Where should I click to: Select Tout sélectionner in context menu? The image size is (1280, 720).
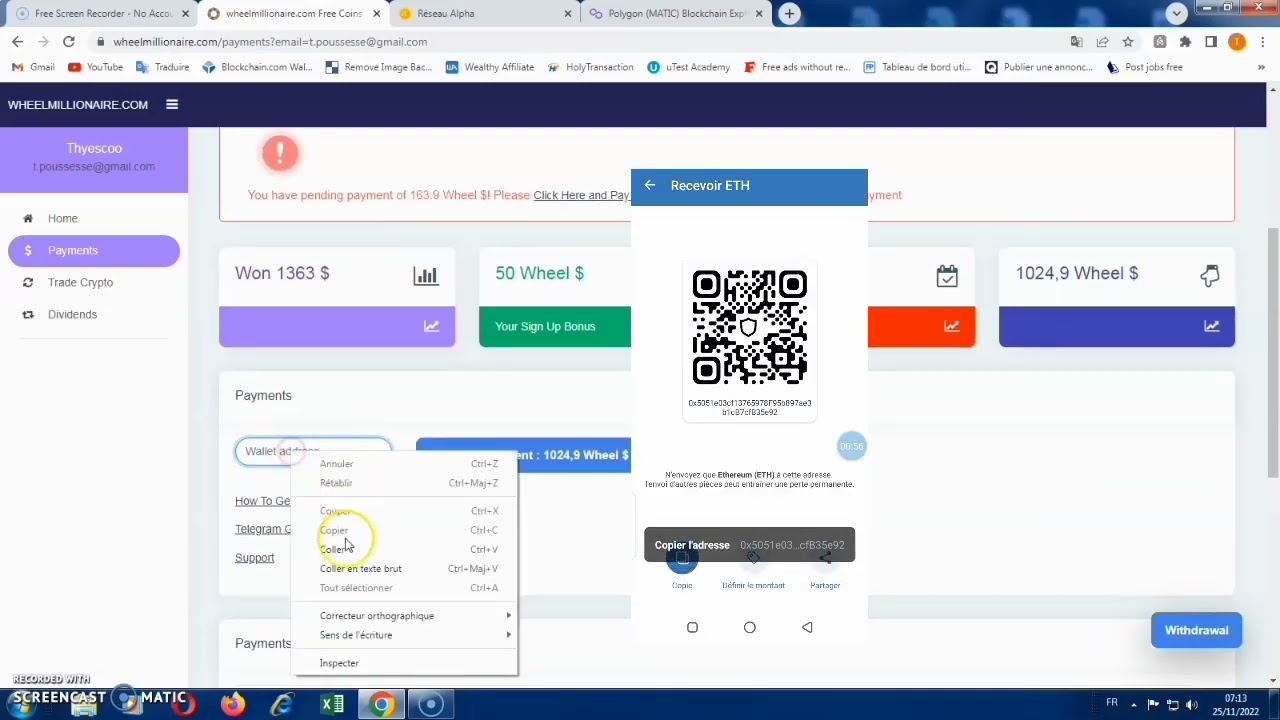pyautogui.click(x=405, y=588)
